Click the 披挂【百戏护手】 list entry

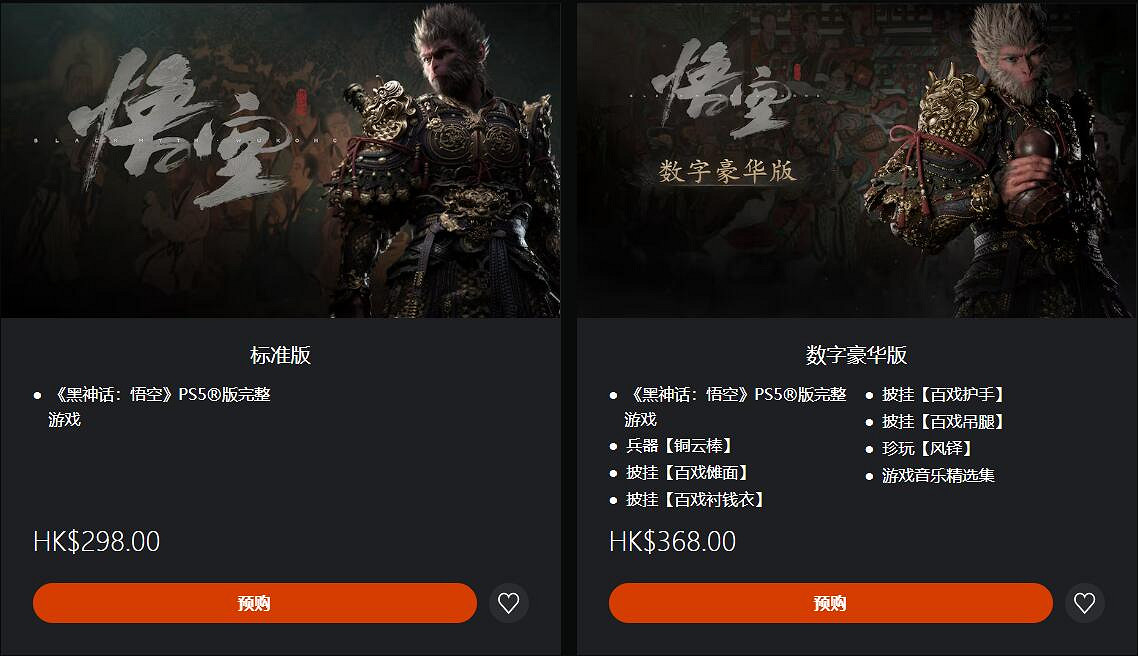(943, 395)
